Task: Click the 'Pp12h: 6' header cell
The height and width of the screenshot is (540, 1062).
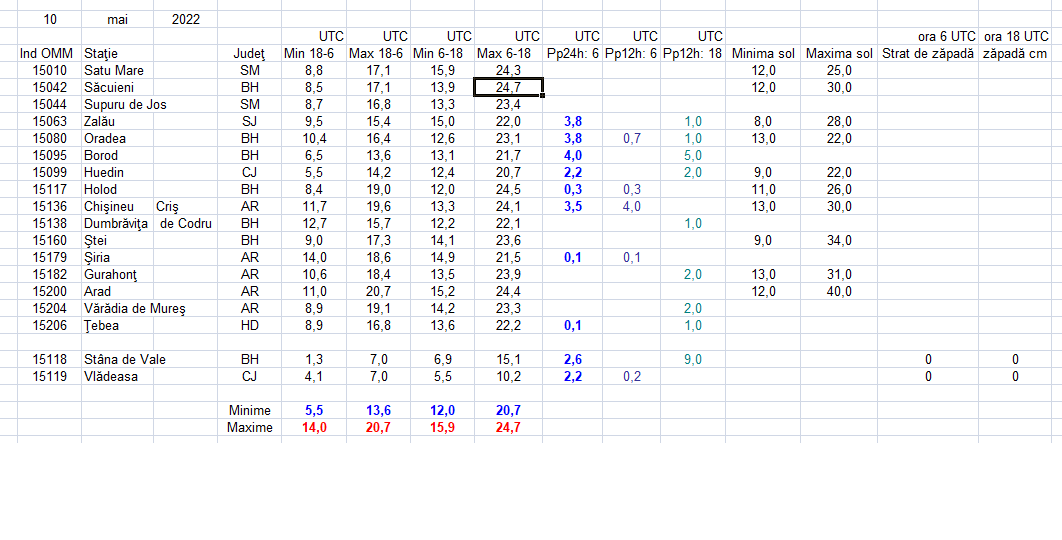Action: tap(631, 54)
